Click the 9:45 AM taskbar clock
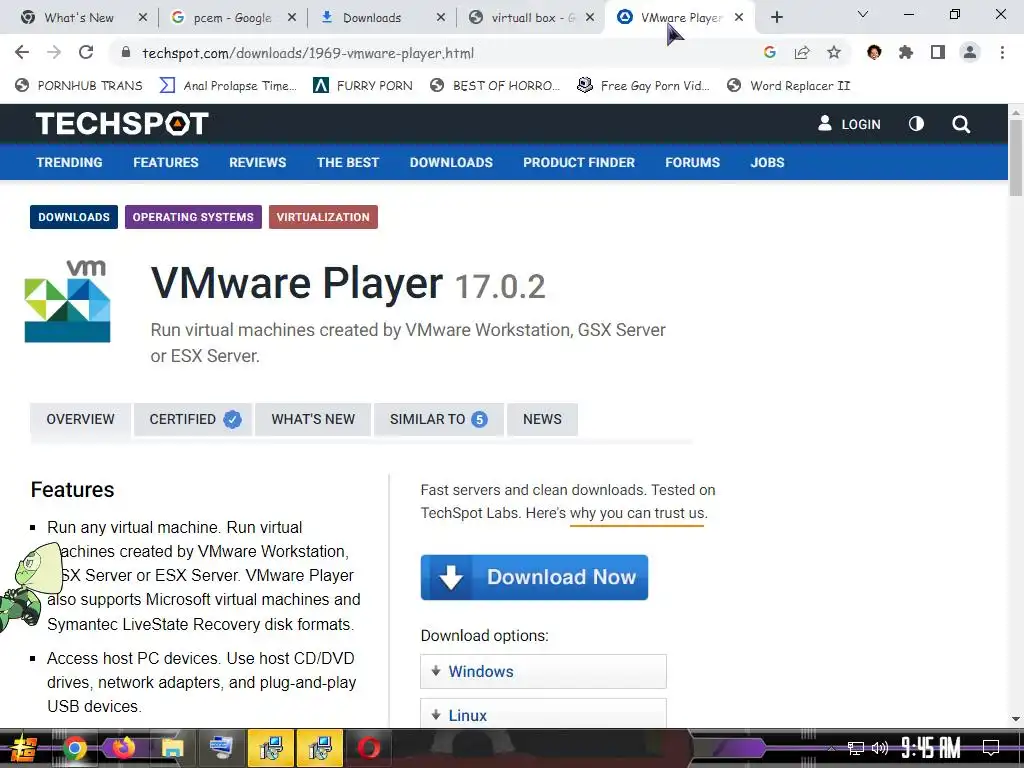Image resolution: width=1024 pixels, height=768 pixels. coord(931,748)
